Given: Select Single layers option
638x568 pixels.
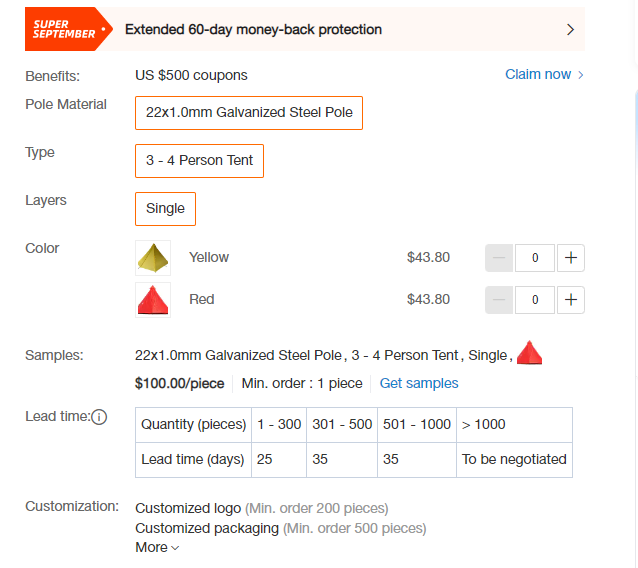Looking at the screenshot, I should pos(165,209).
